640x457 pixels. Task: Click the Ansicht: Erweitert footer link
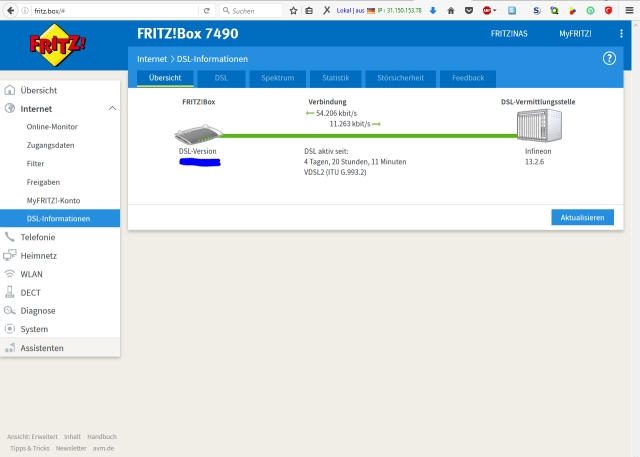32,437
